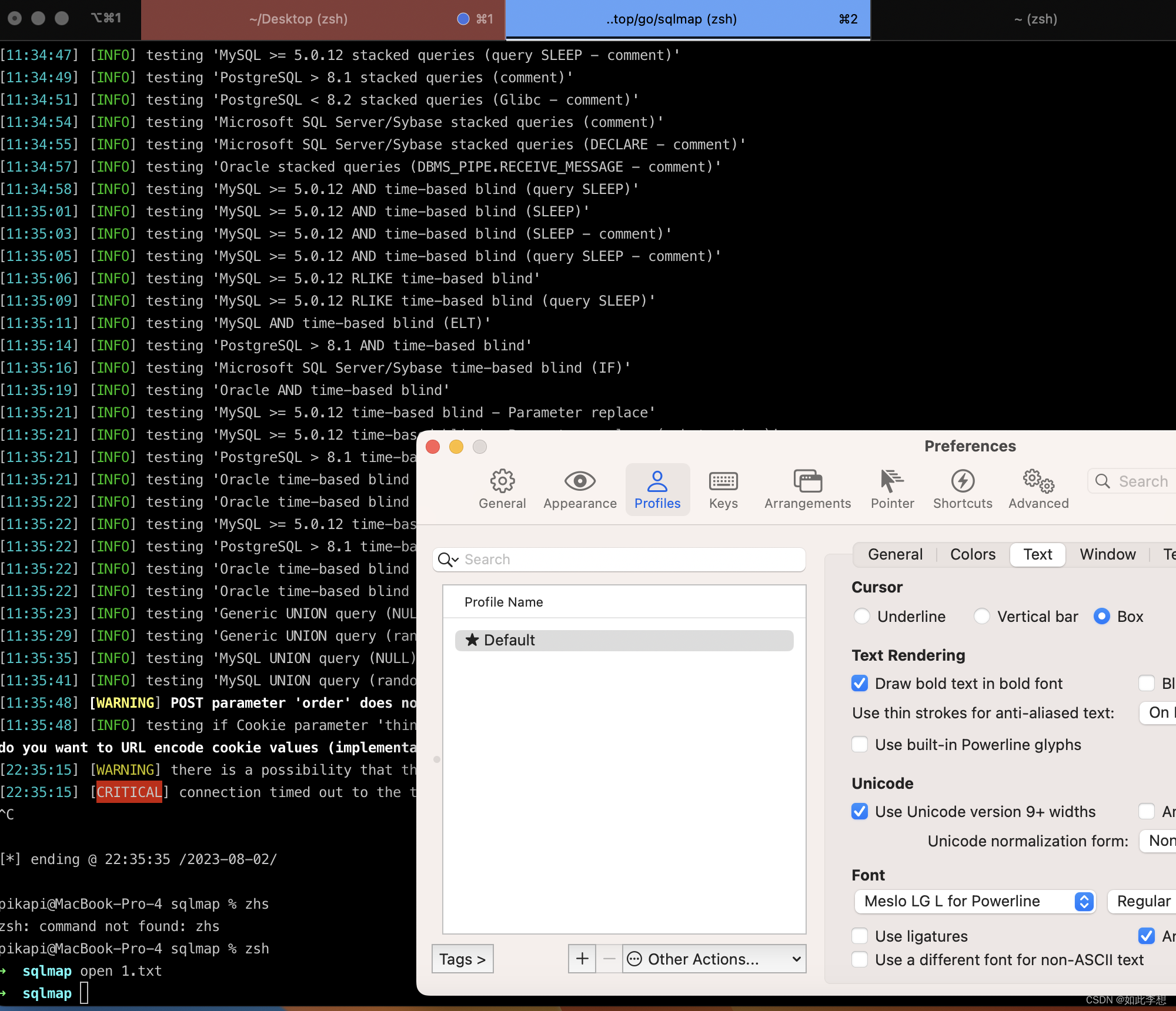Image resolution: width=1176 pixels, height=1011 pixels.
Task: Enable Use ligatures checkbox
Action: point(860,936)
